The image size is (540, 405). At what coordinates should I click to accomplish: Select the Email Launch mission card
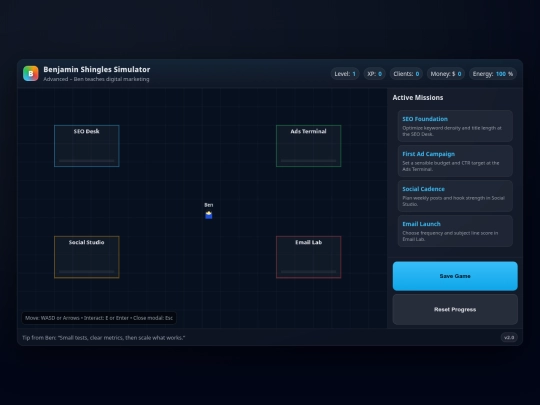click(x=455, y=231)
